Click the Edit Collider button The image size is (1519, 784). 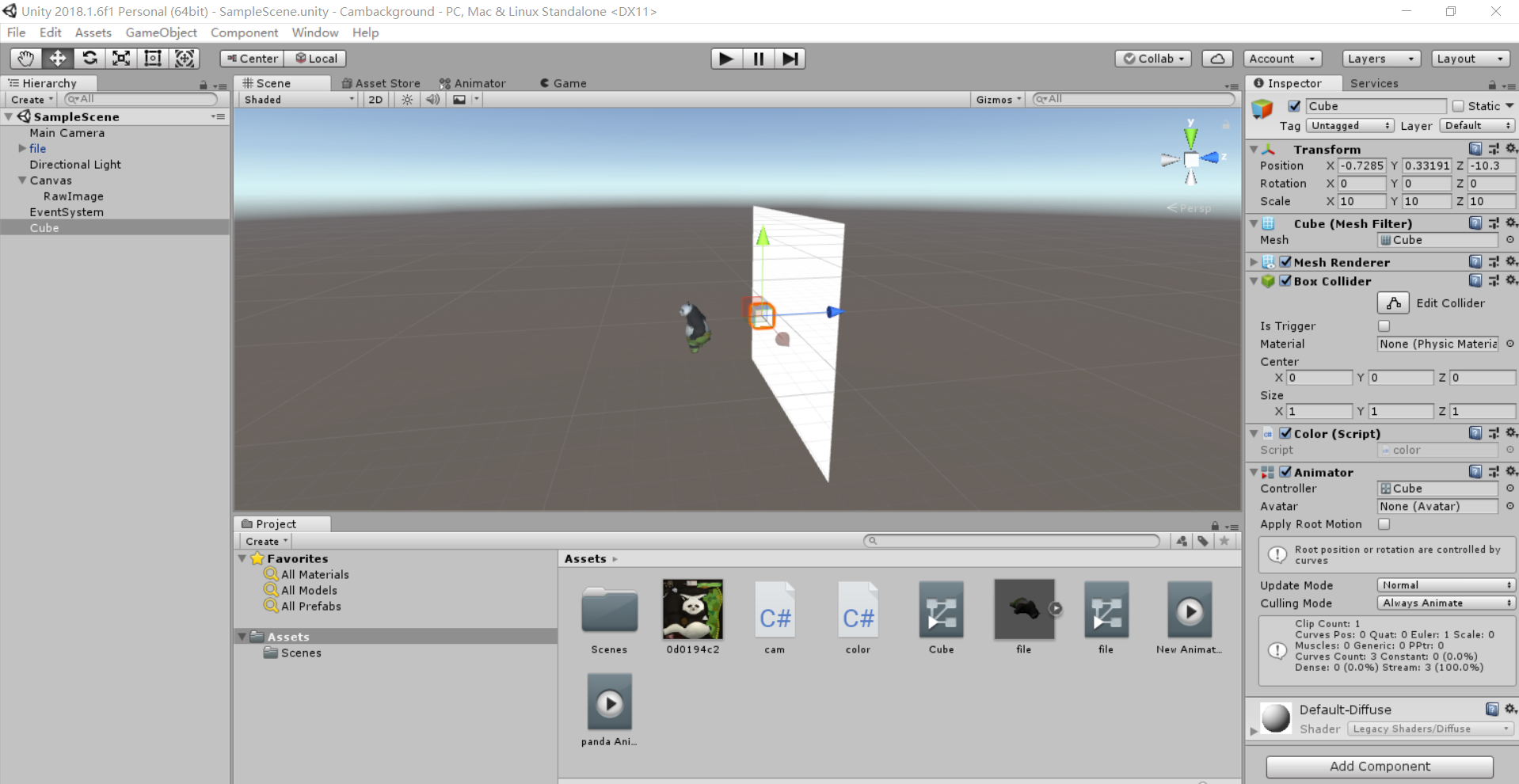click(x=1393, y=303)
